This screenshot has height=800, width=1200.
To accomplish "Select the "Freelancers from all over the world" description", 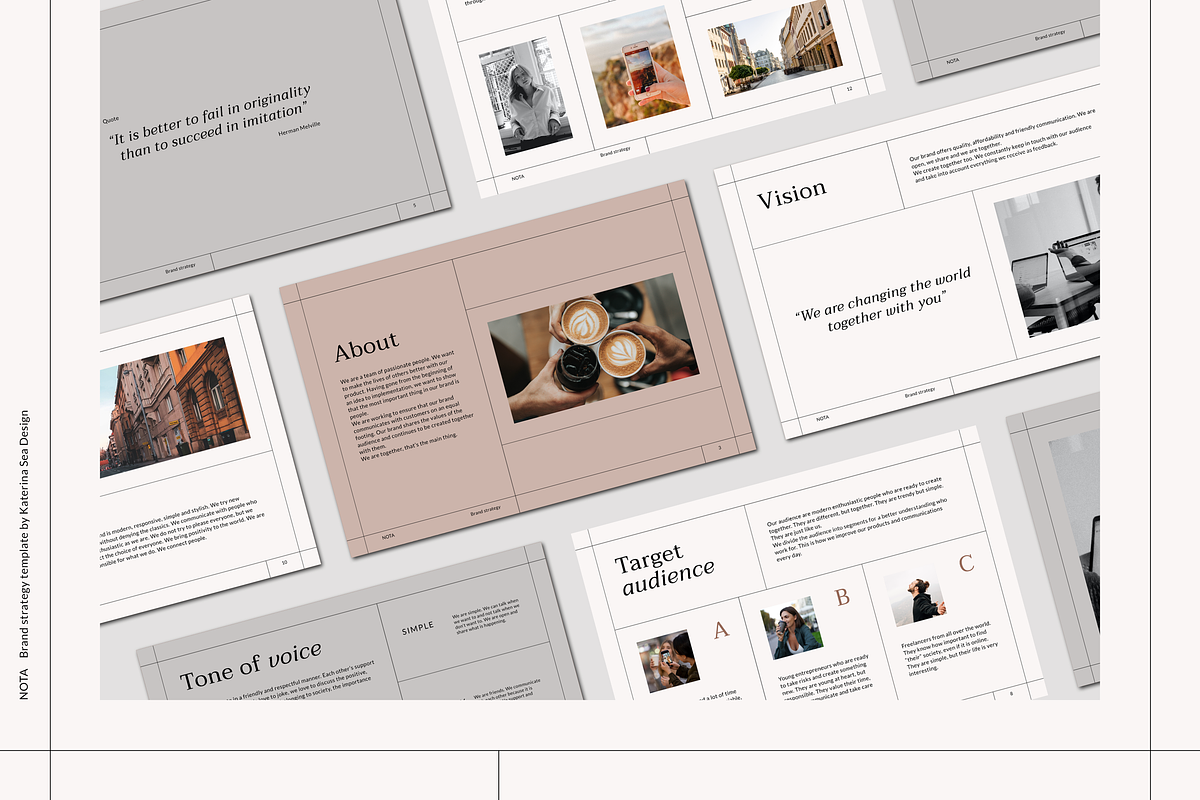I will [948, 651].
